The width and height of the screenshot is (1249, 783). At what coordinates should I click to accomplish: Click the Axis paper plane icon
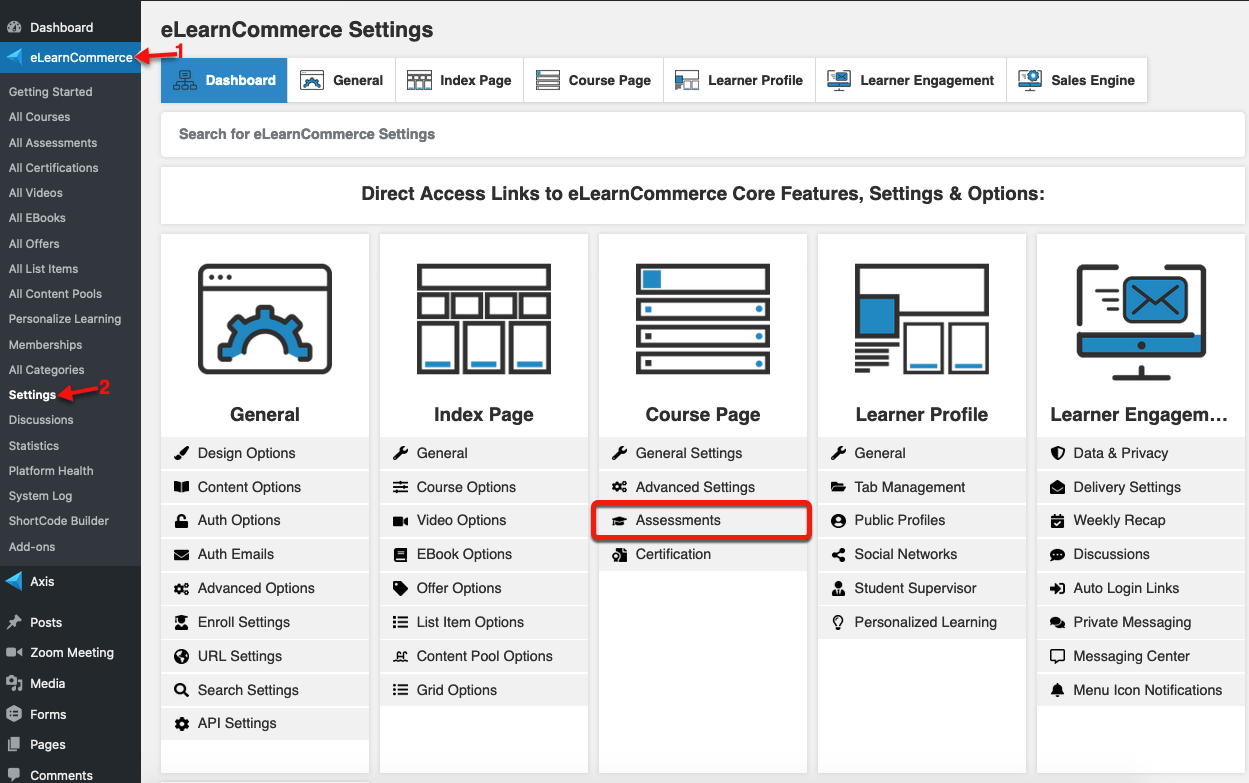(x=14, y=581)
